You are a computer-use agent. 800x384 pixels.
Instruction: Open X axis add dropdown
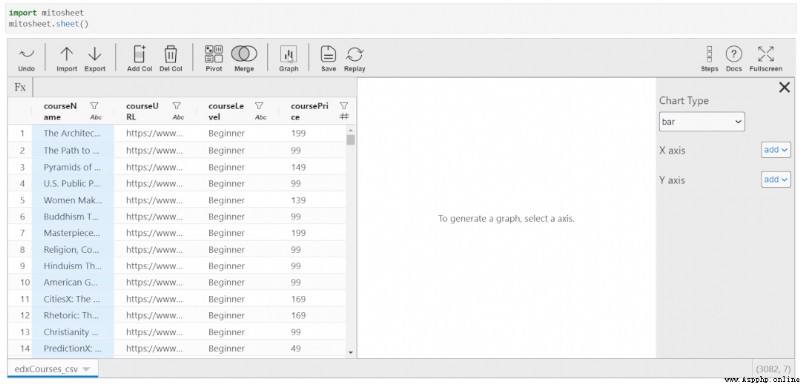pyautogui.click(x=776, y=150)
